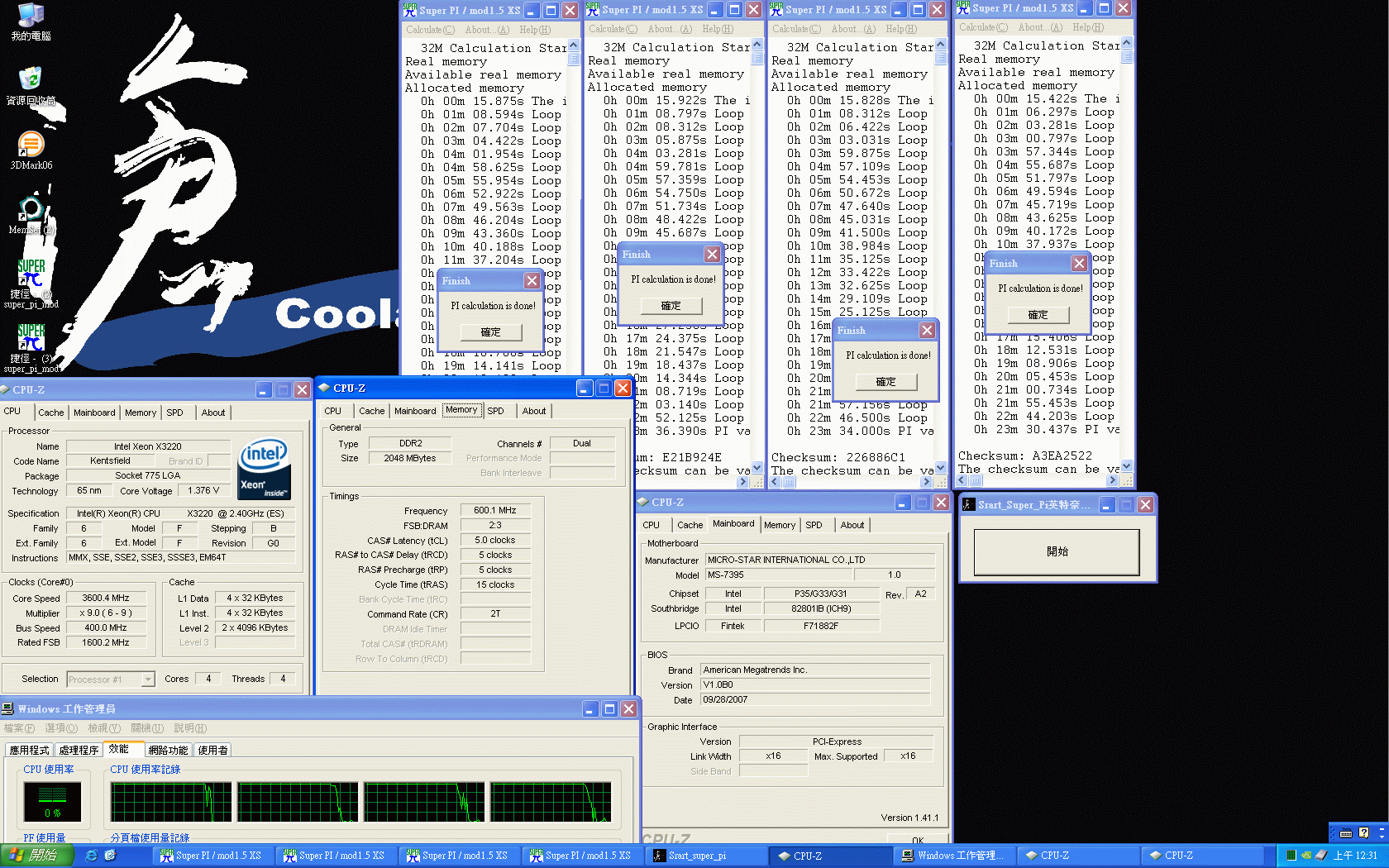
Task: Click the system tray icon nearest the clock
Action: coord(1321,856)
